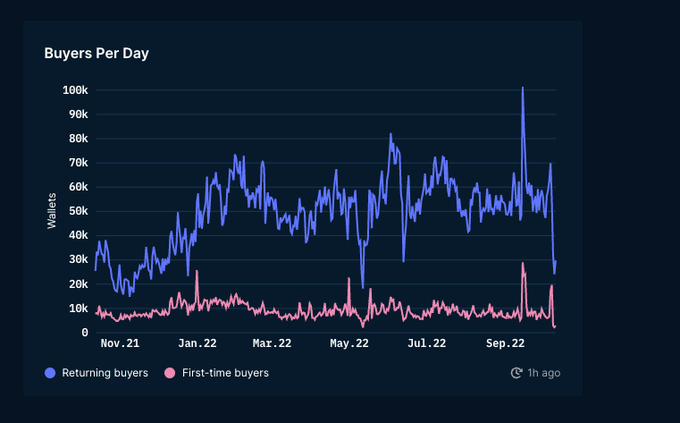Click the refresh clock icon
This screenshot has width=680, height=423.
[516, 373]
